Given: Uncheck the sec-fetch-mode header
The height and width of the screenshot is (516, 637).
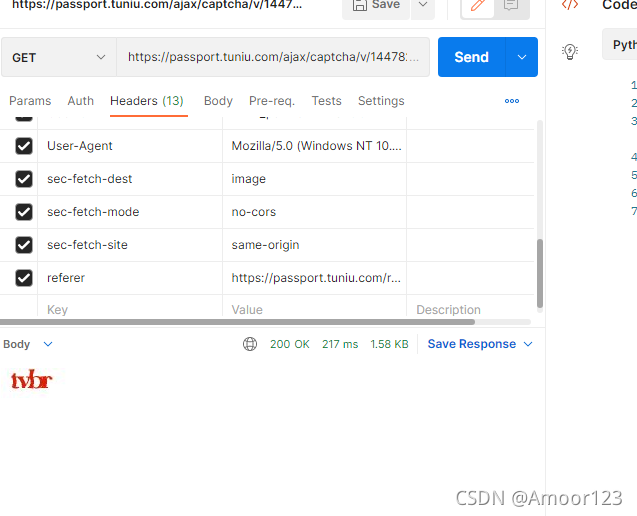Looking at the screenshot, I should 24,212.
